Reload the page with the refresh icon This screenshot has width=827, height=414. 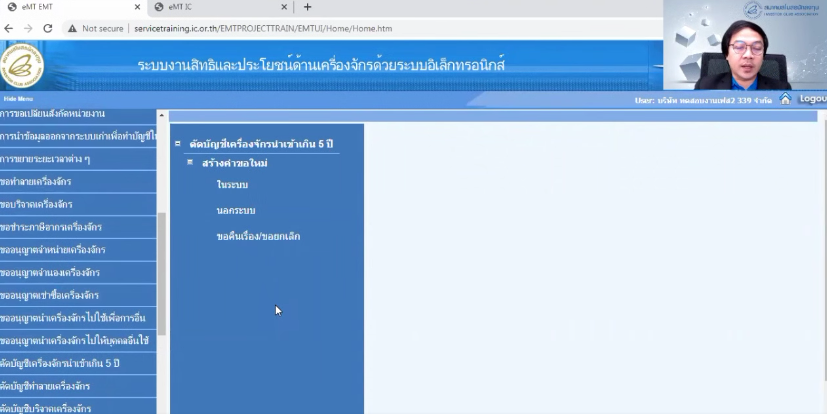[x=47, y=28]
